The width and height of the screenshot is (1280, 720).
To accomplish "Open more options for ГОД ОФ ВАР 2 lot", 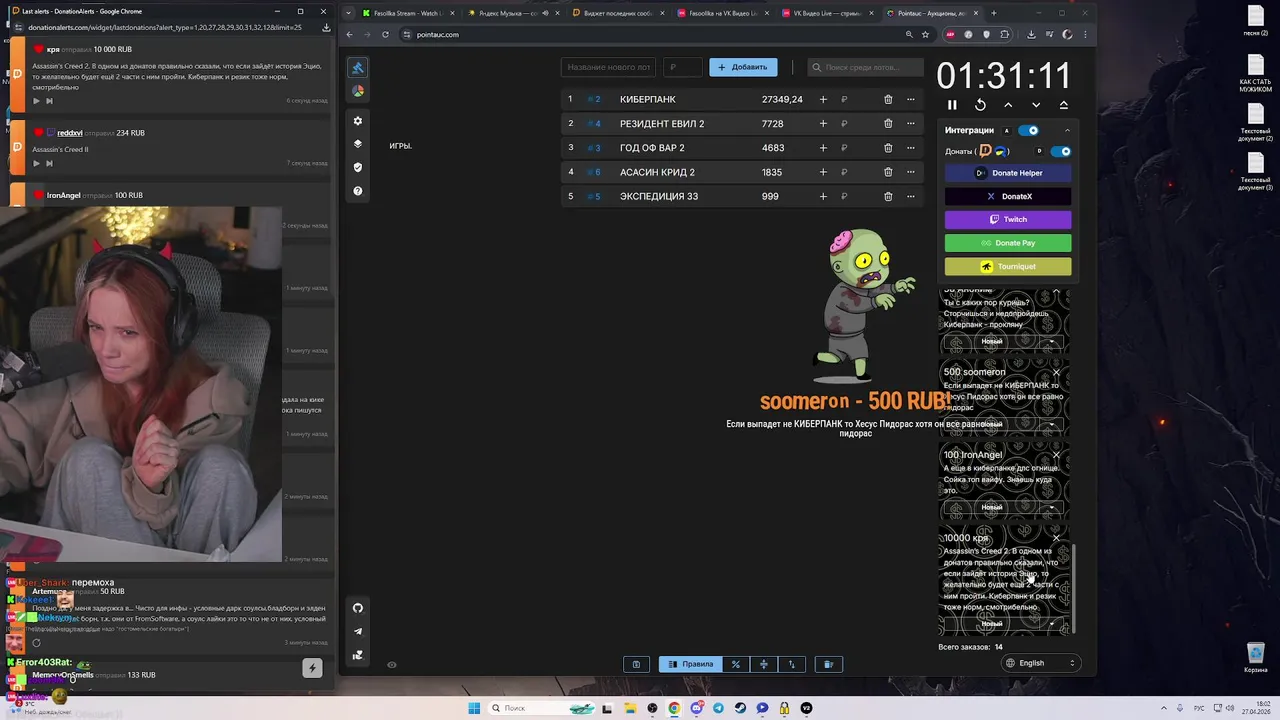I will tap(910, 148).
